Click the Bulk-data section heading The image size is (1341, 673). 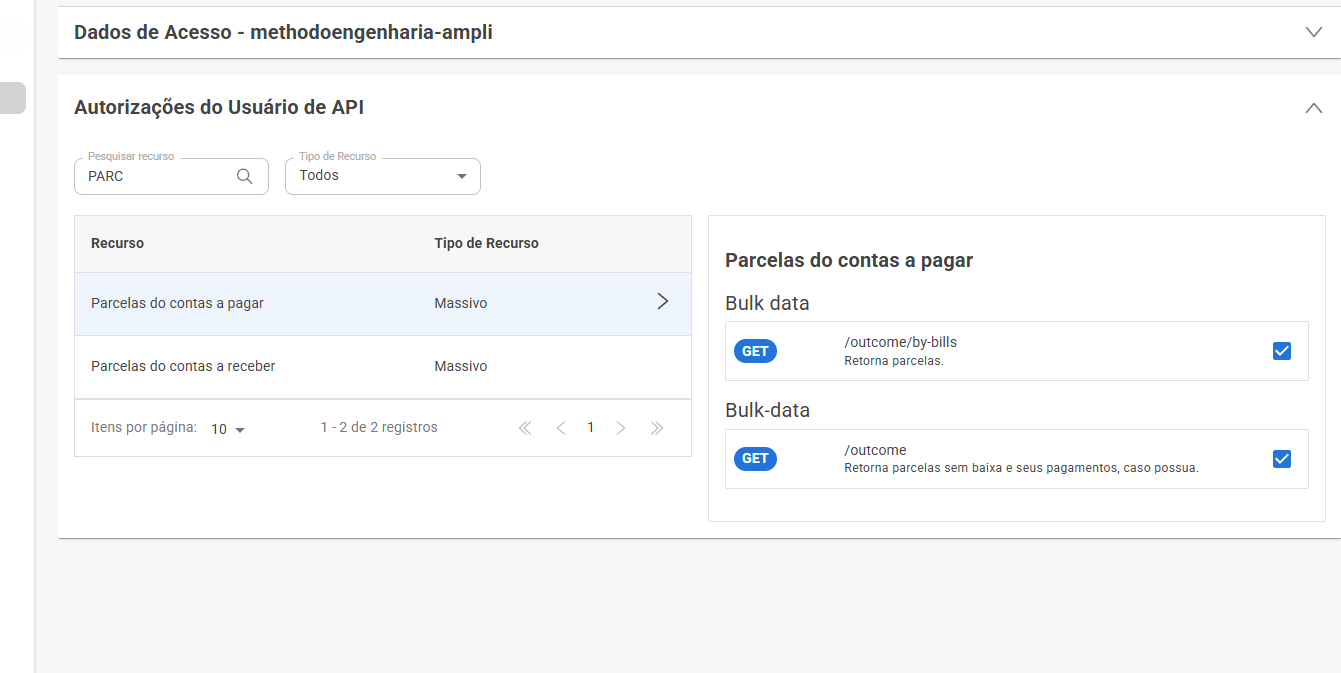(767, 410)
